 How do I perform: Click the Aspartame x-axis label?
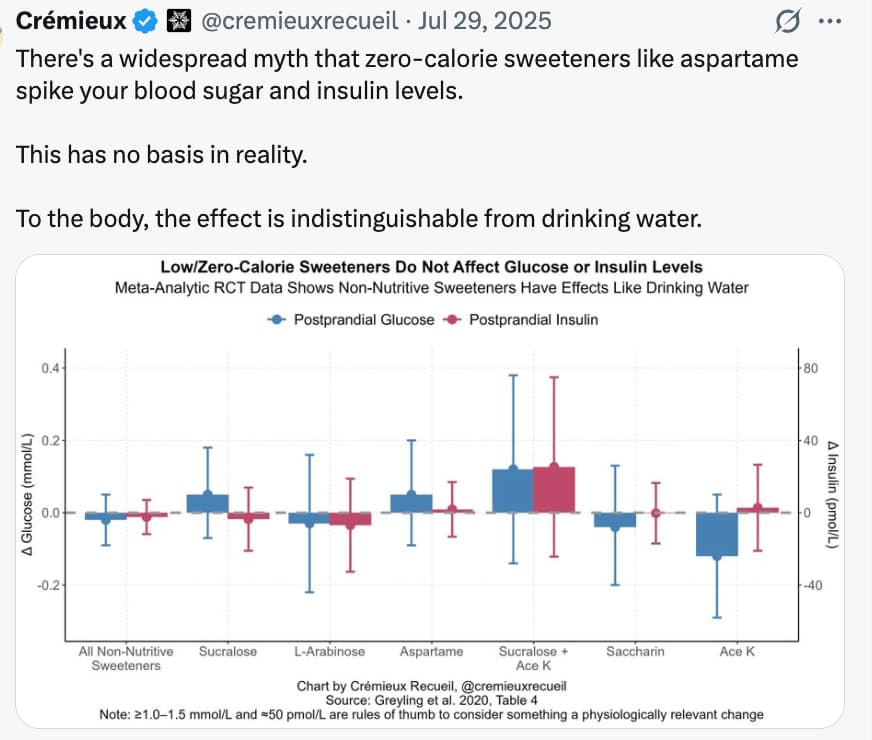coord(431,651)
